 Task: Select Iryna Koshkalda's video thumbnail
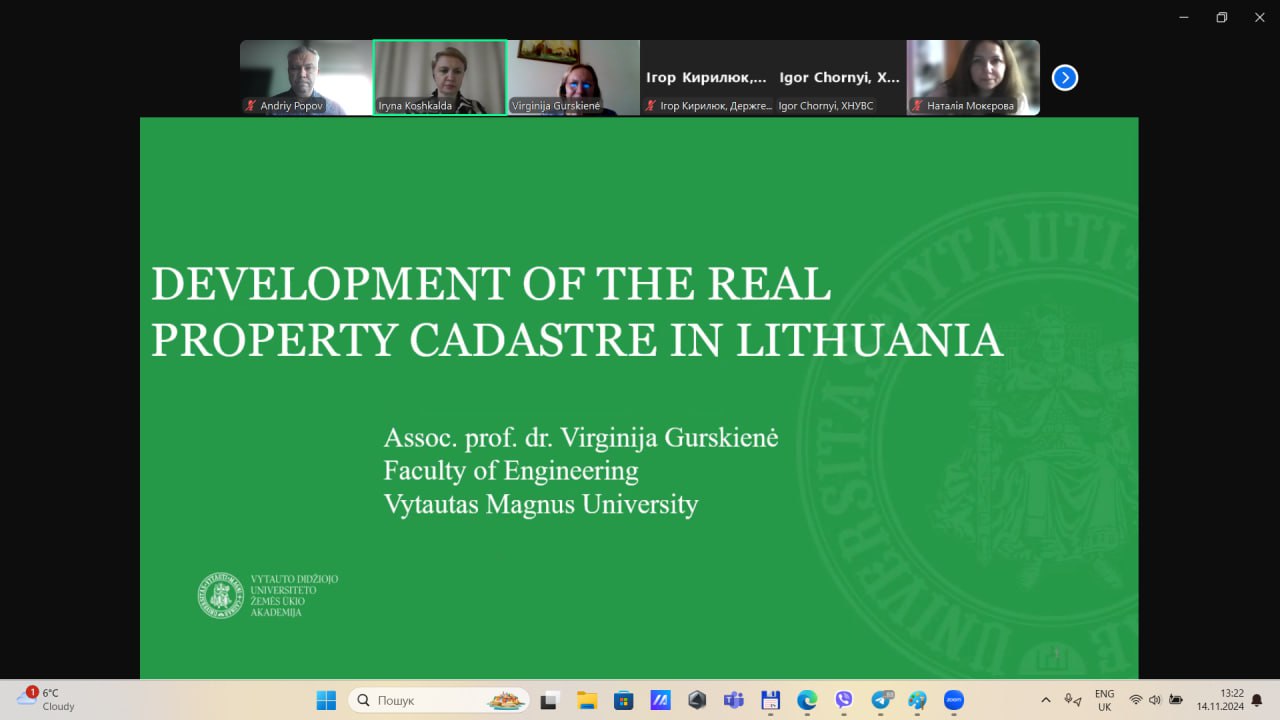click(x=440, y=77)
